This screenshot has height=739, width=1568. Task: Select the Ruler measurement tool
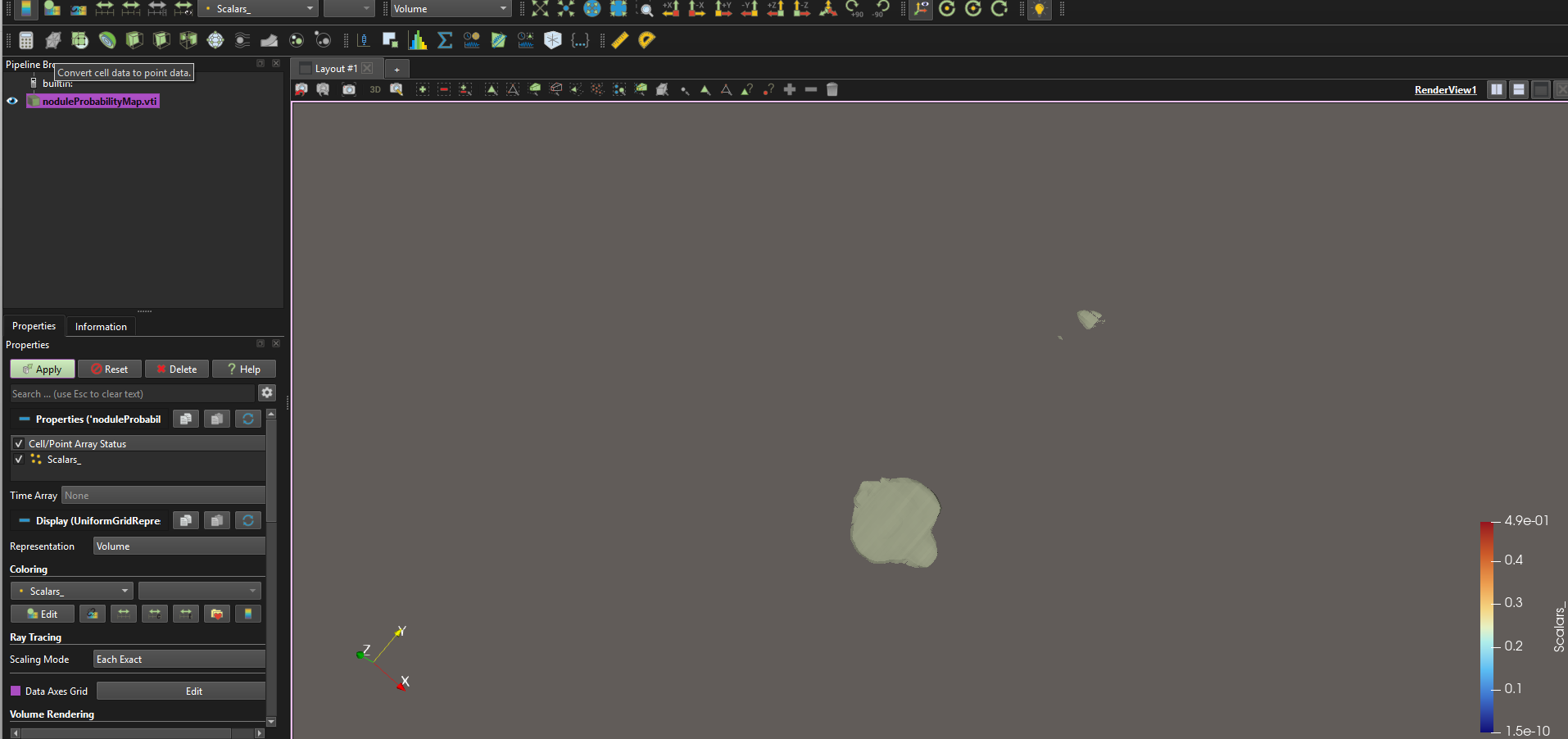tap(619, 40)
